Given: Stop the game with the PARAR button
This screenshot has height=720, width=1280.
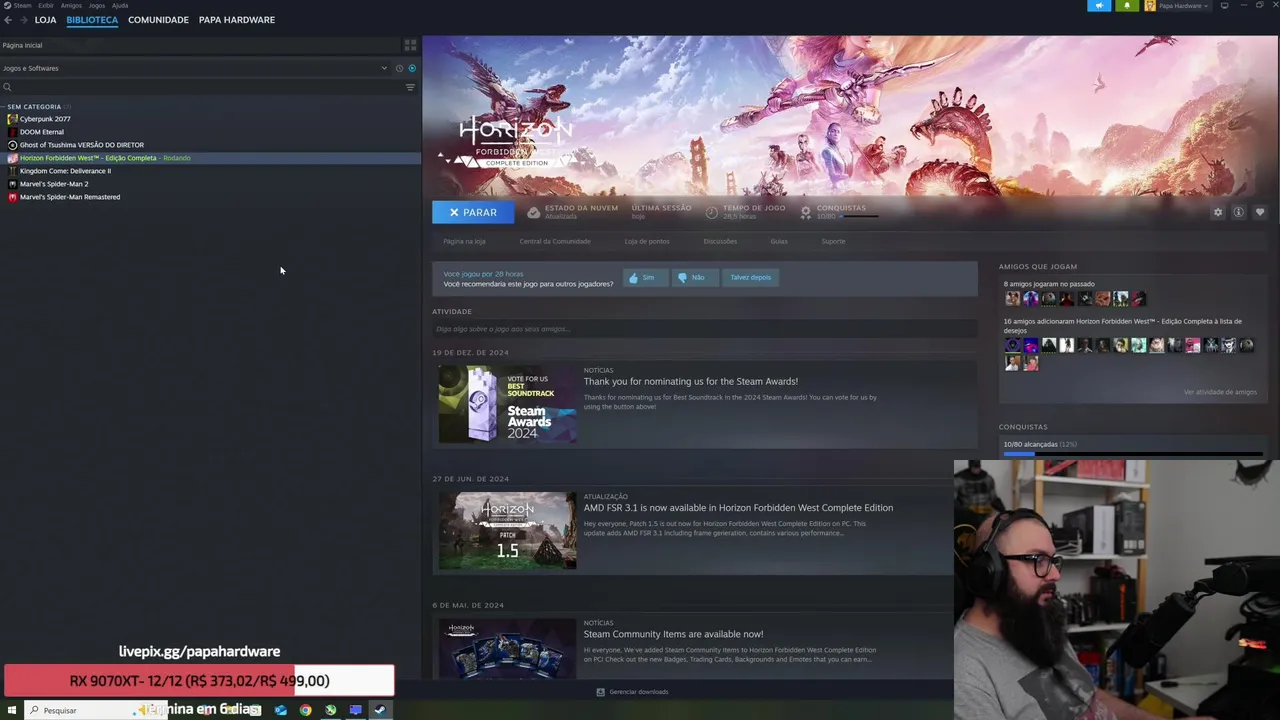Looking at the screenshot, I should click(x=473, y=212).
